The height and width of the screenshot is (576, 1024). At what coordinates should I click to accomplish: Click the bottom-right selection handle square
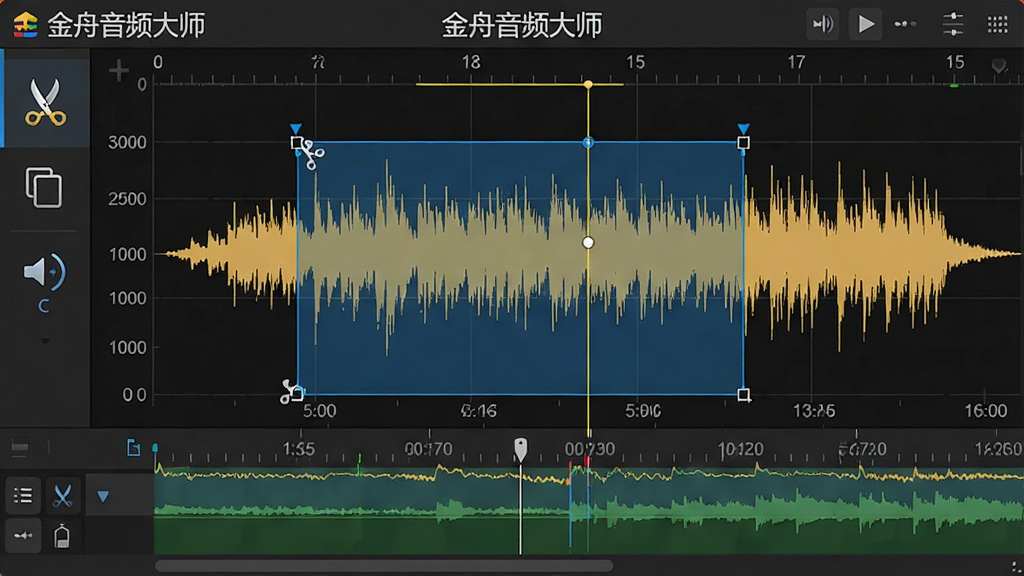coord(743,394)
